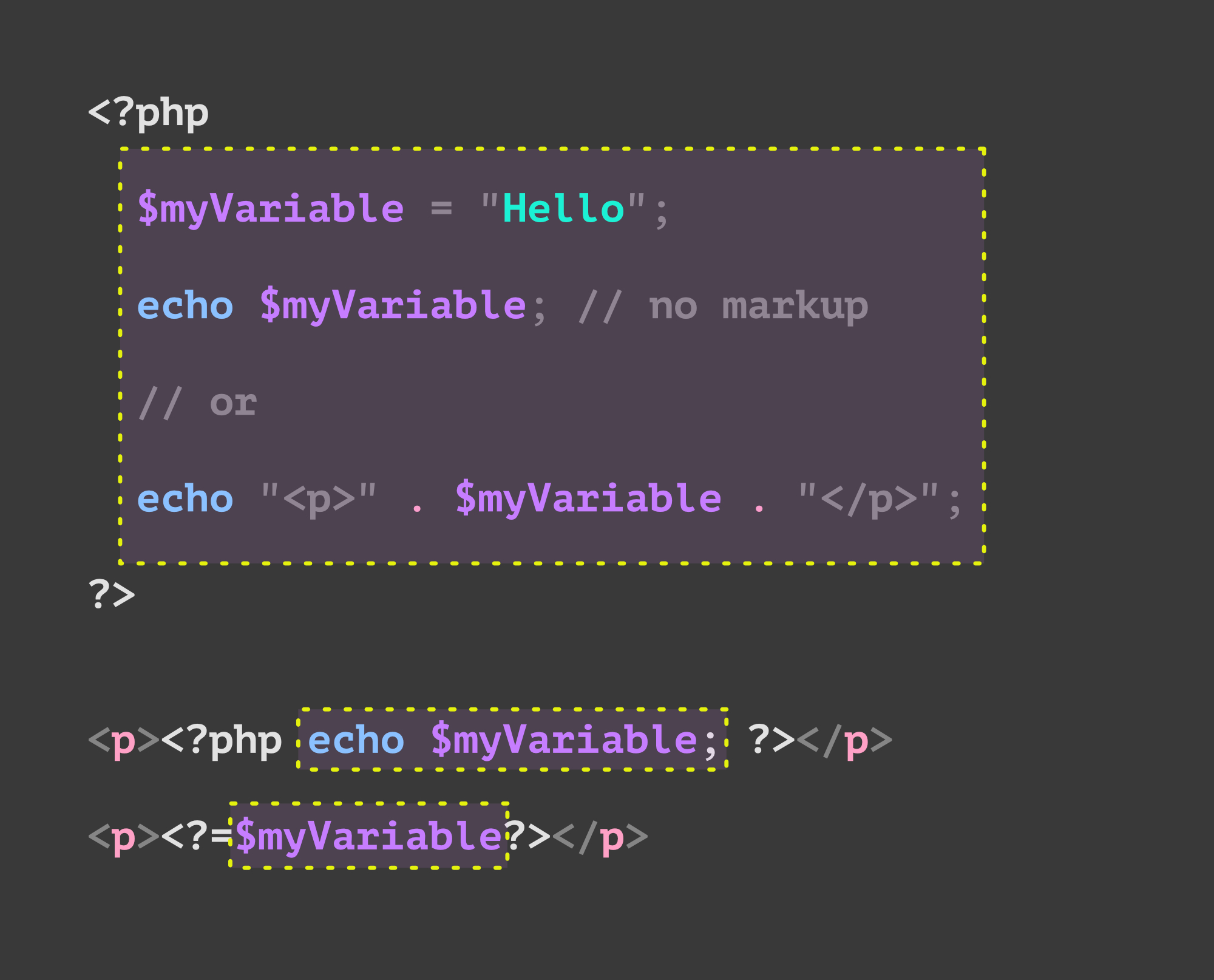Click the '// no markup' comment
1214x980 pixels.
723,305
